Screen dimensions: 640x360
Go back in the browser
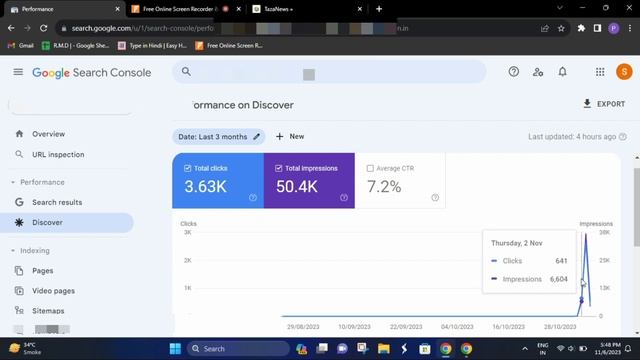(x=11, y=28)
